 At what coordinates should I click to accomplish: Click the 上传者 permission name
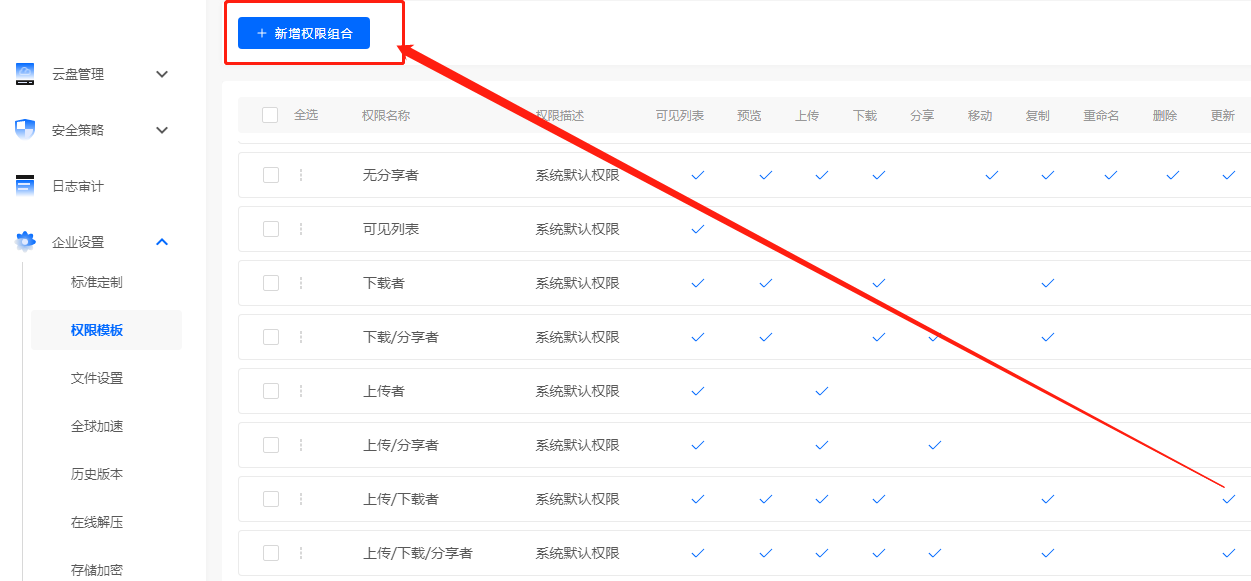coord(384,391)
